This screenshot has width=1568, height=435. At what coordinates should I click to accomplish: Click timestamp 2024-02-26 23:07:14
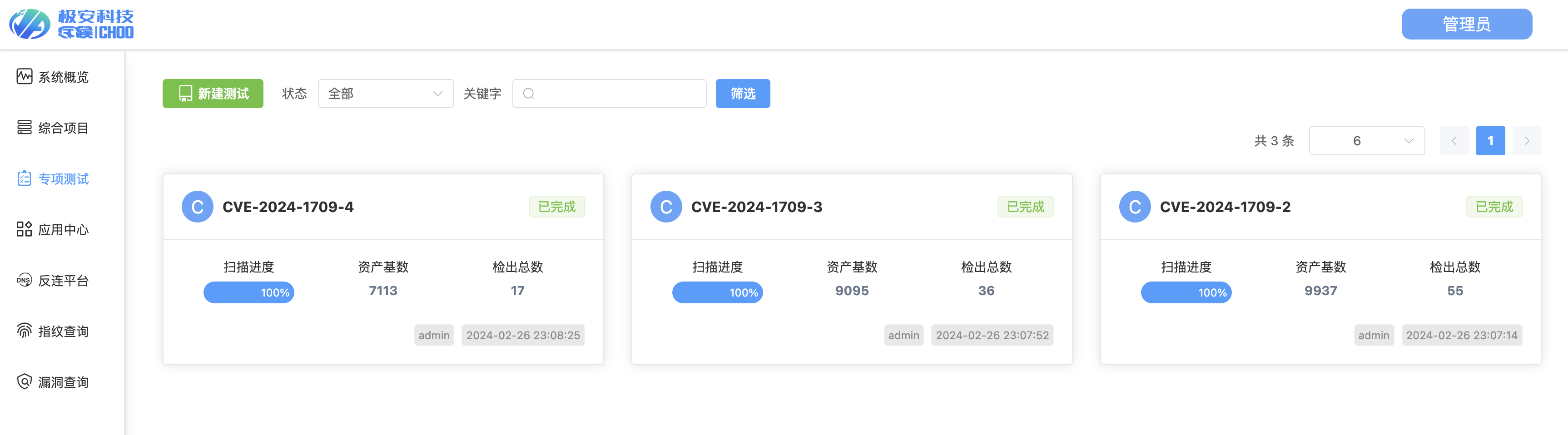coord(1461,335)
